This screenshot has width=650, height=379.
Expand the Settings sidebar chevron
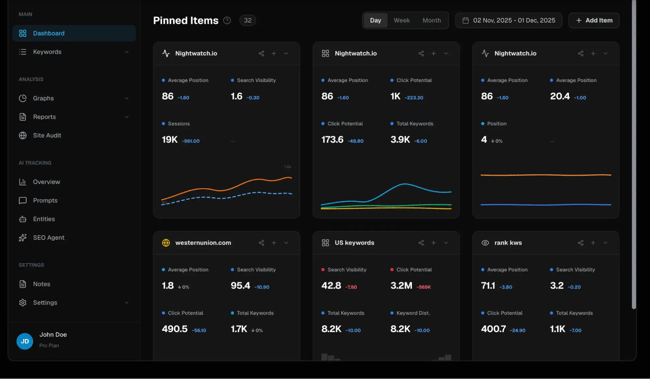tap(126, 303)
